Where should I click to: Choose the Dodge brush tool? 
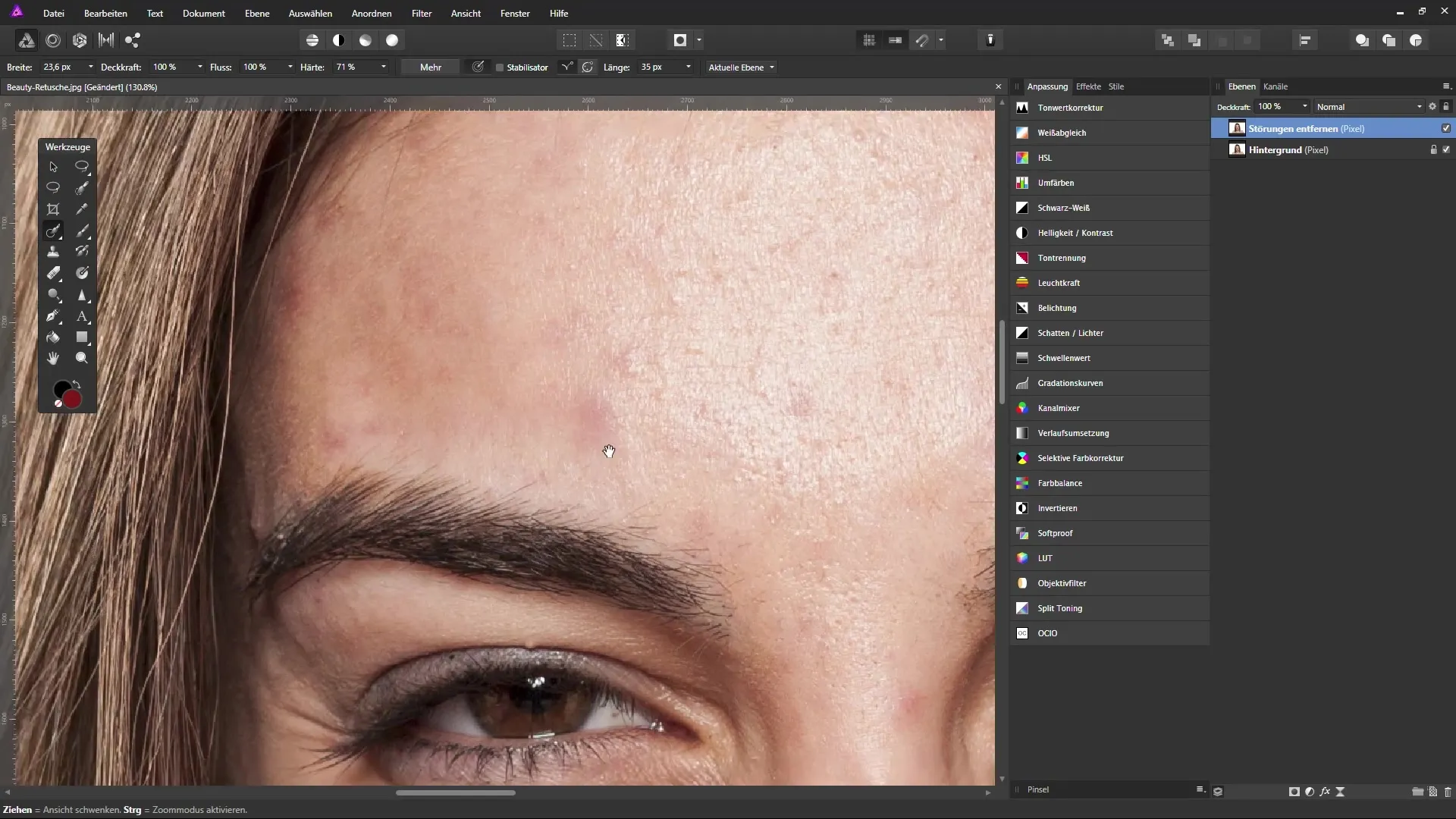53,295
